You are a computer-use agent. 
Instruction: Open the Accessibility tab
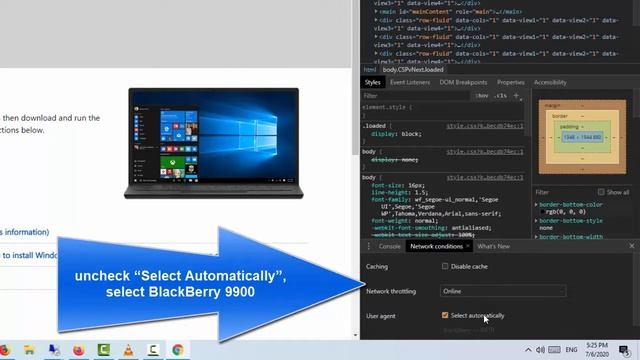click(550, 82)
